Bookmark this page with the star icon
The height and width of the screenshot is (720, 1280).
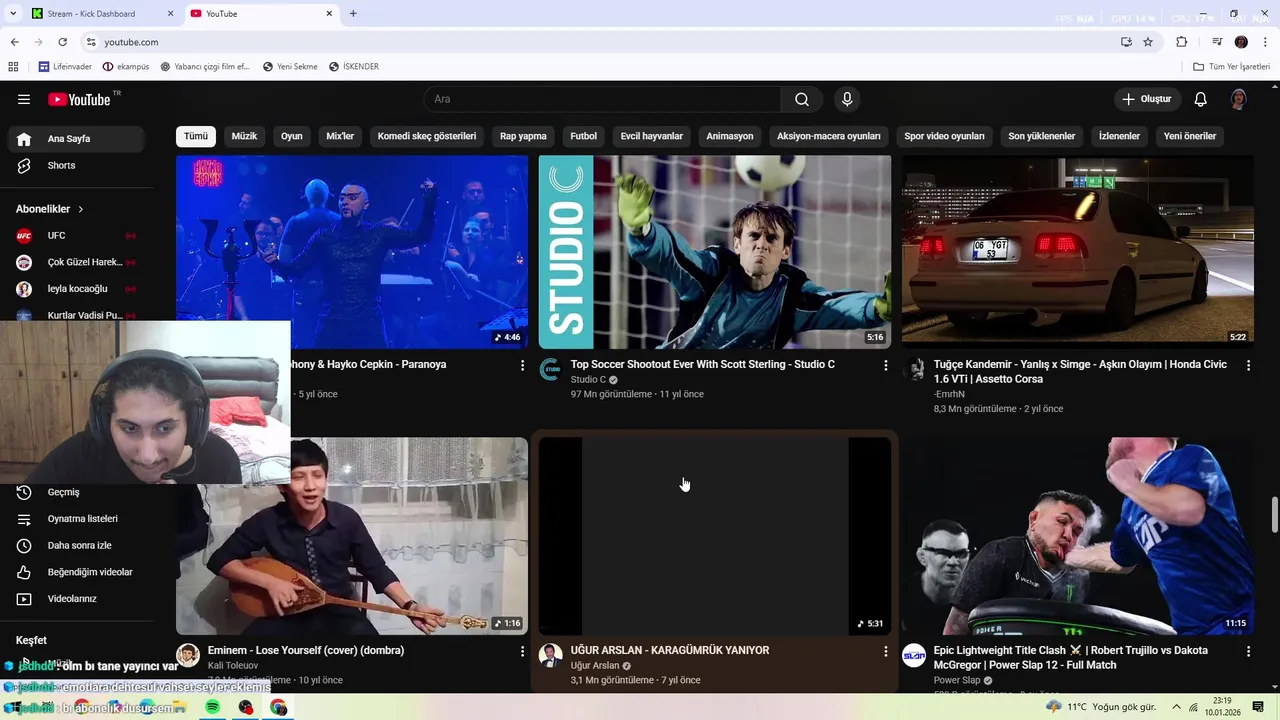tap(1148, 42)
